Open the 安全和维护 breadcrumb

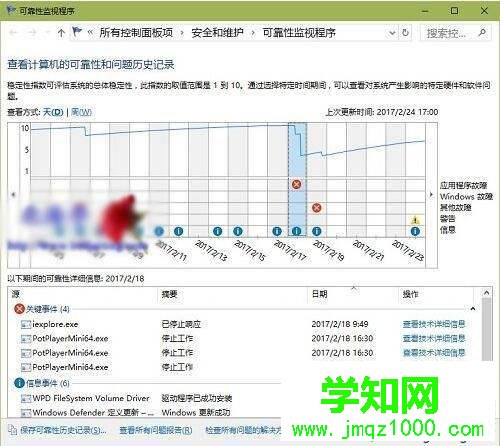(x=217, y=32)
